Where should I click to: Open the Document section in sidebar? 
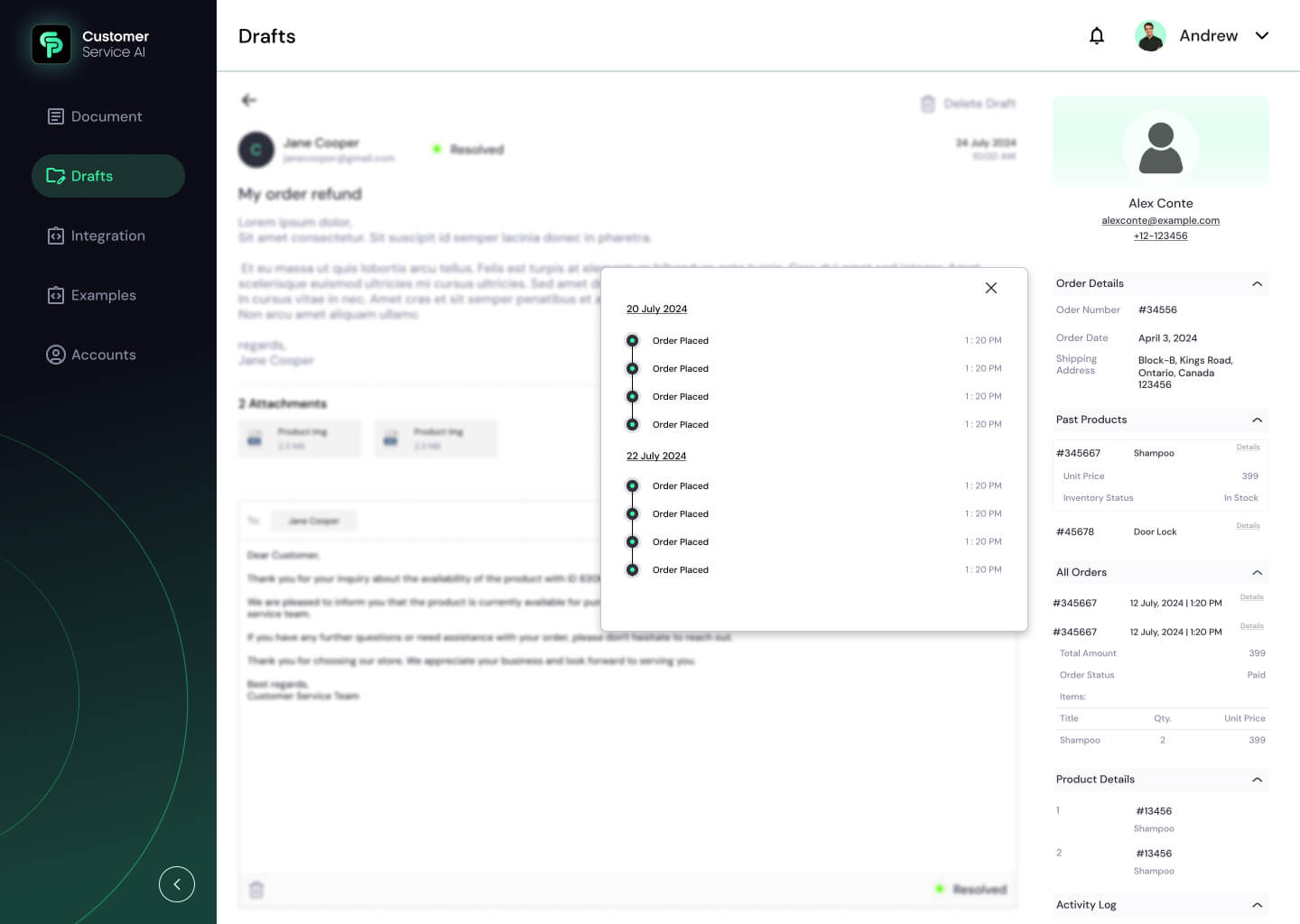[95, 116]
